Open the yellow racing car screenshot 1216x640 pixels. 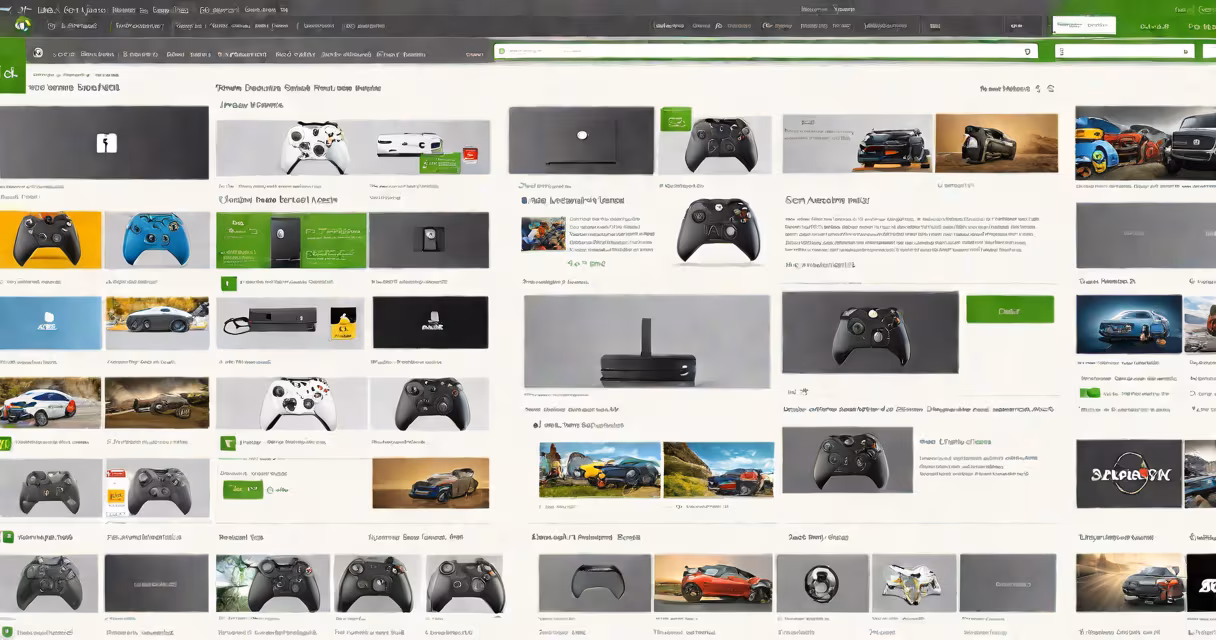pos(600,470)
